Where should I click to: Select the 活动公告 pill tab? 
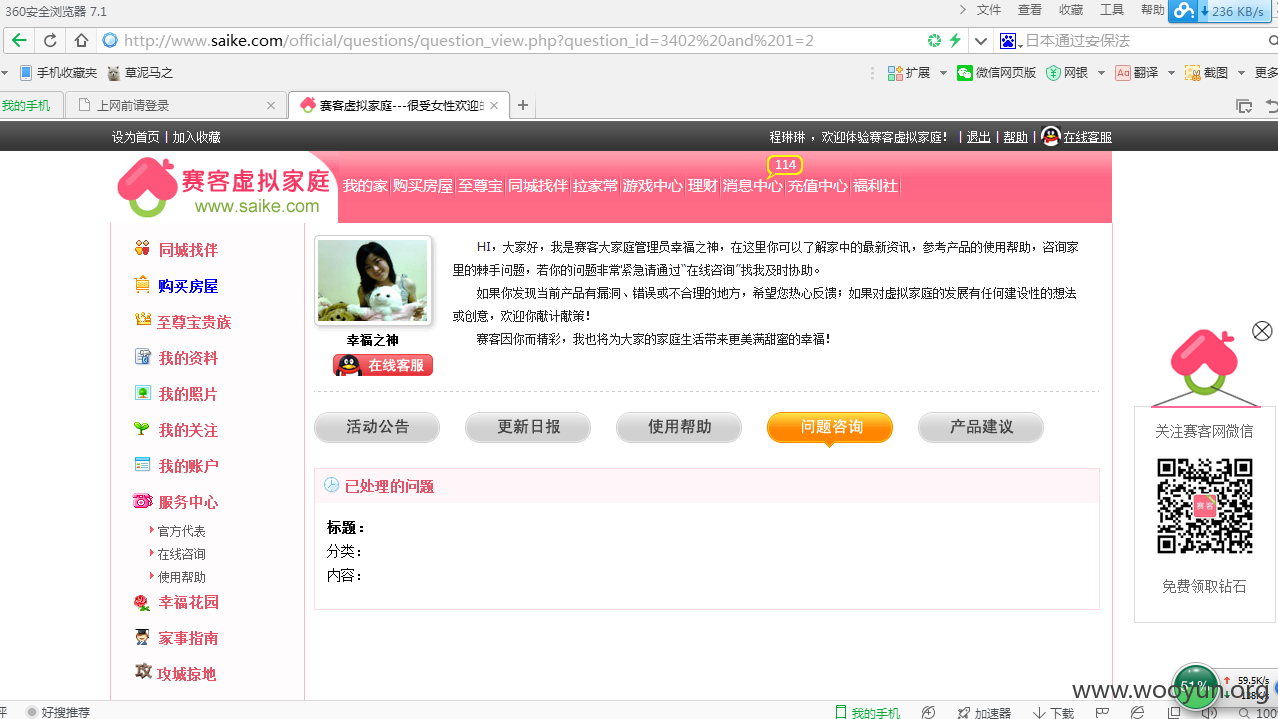[x=377, y=427]
